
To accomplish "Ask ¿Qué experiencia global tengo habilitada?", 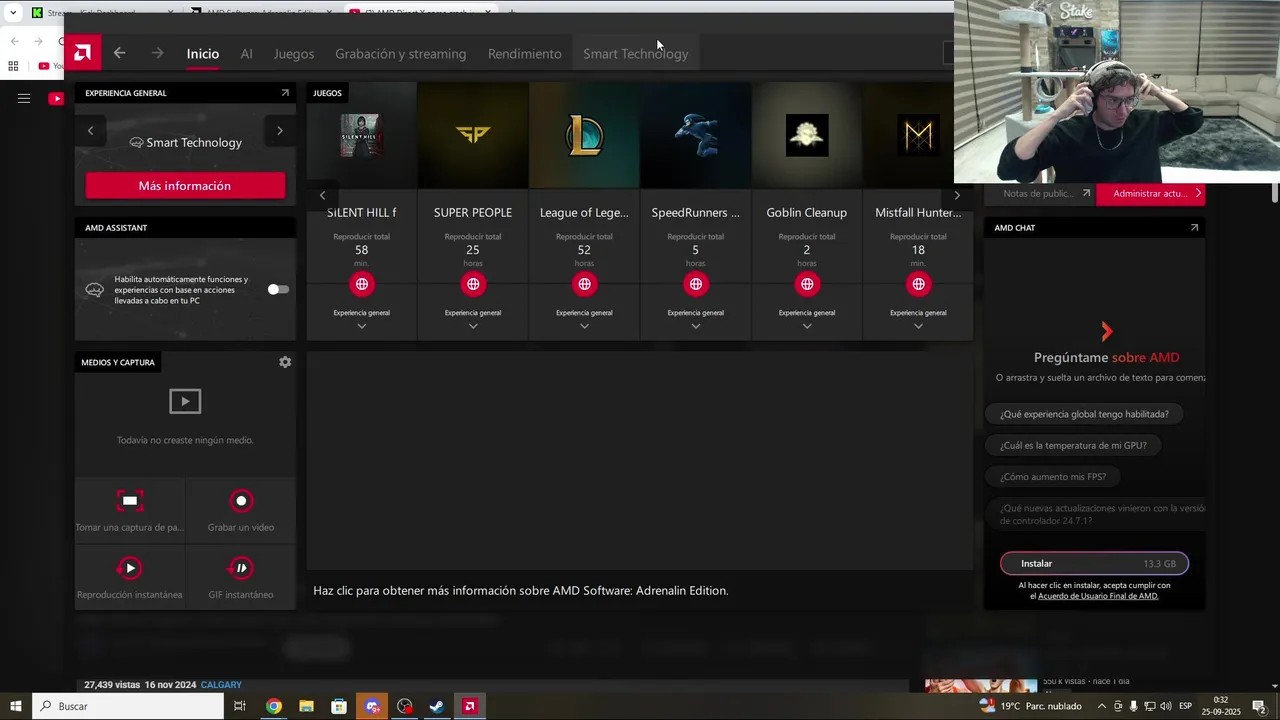I will tap(1084, 414).
